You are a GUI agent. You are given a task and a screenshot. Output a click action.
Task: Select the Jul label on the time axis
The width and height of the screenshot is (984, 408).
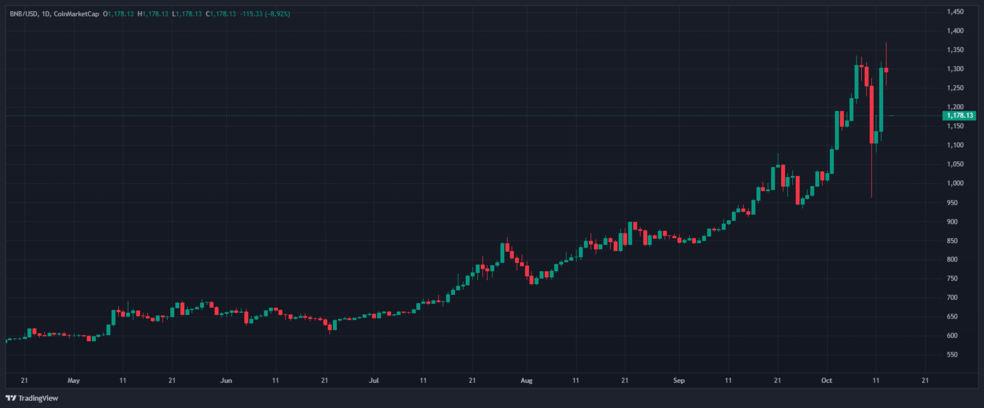point(374,381)
